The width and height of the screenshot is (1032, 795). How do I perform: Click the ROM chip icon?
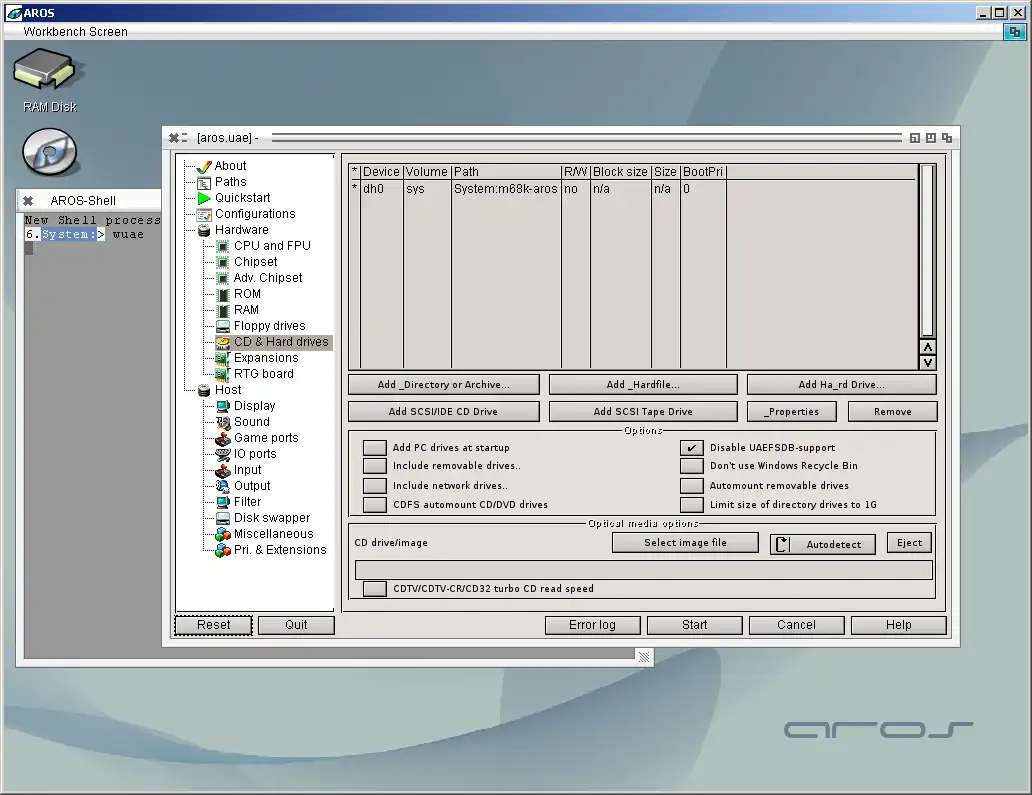pos(223,294)
